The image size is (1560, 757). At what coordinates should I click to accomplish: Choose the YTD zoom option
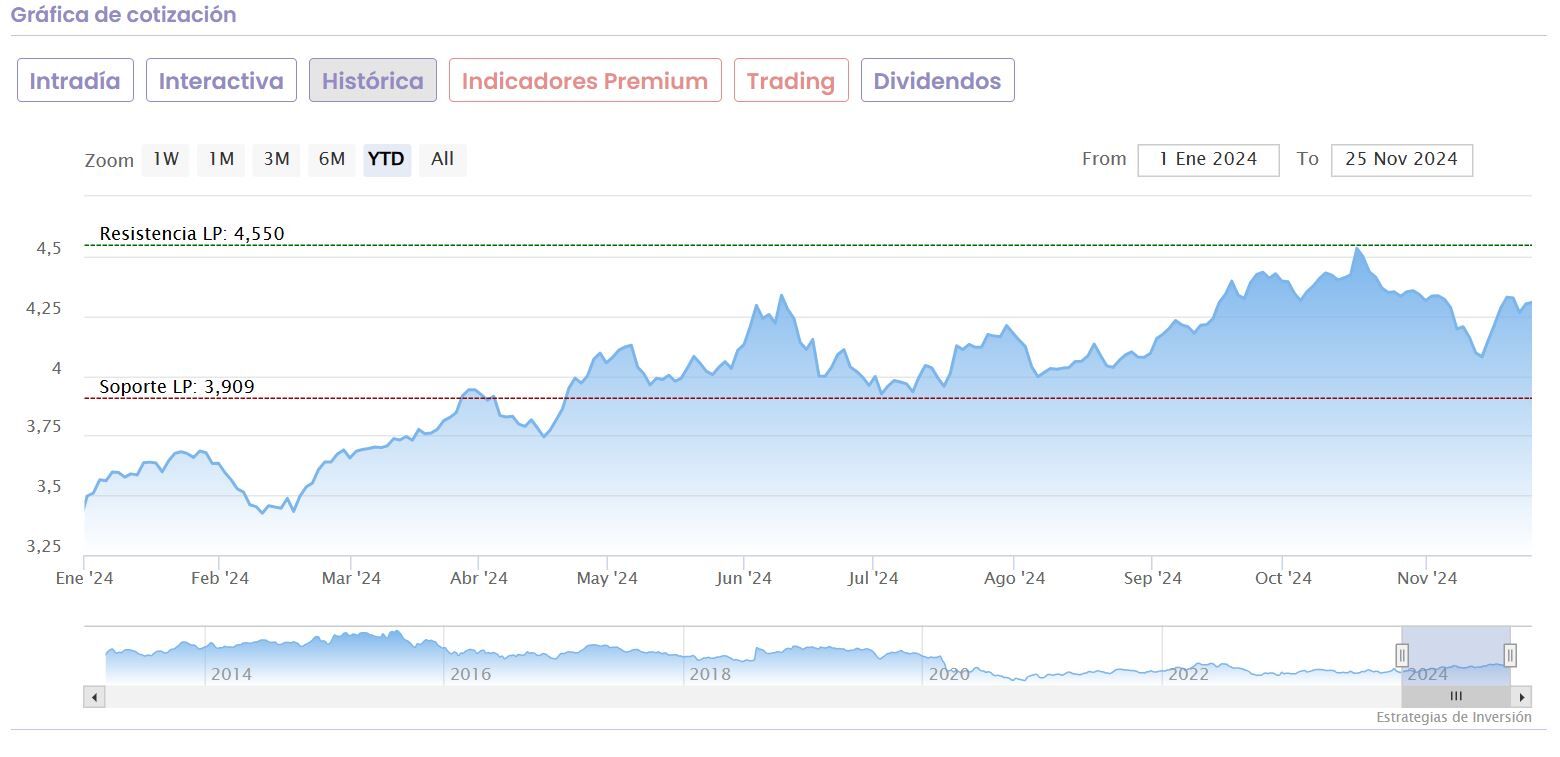coord(387,159)
